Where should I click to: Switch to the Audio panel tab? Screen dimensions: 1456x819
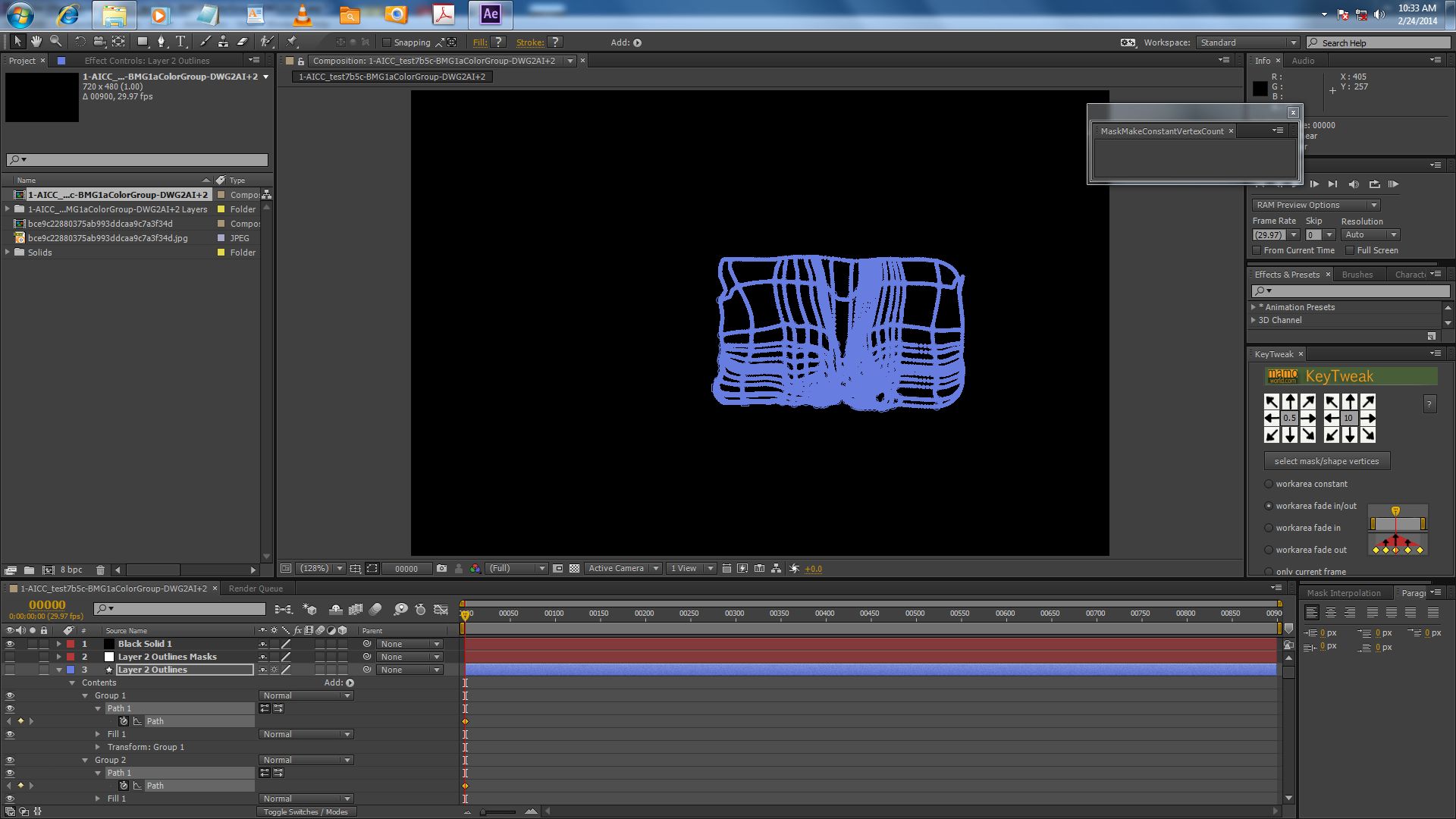tap(1303, 61)
